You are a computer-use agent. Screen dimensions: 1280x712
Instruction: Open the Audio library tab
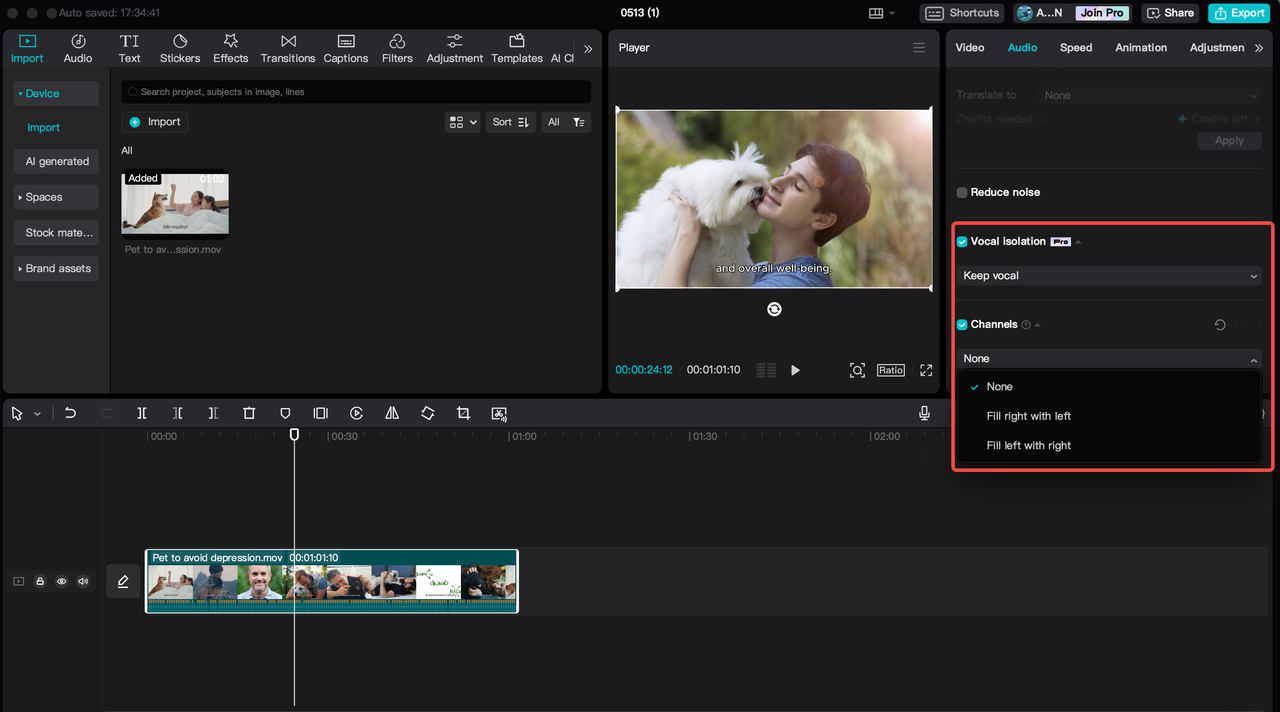pyautogui.click(x=78, y=48)
